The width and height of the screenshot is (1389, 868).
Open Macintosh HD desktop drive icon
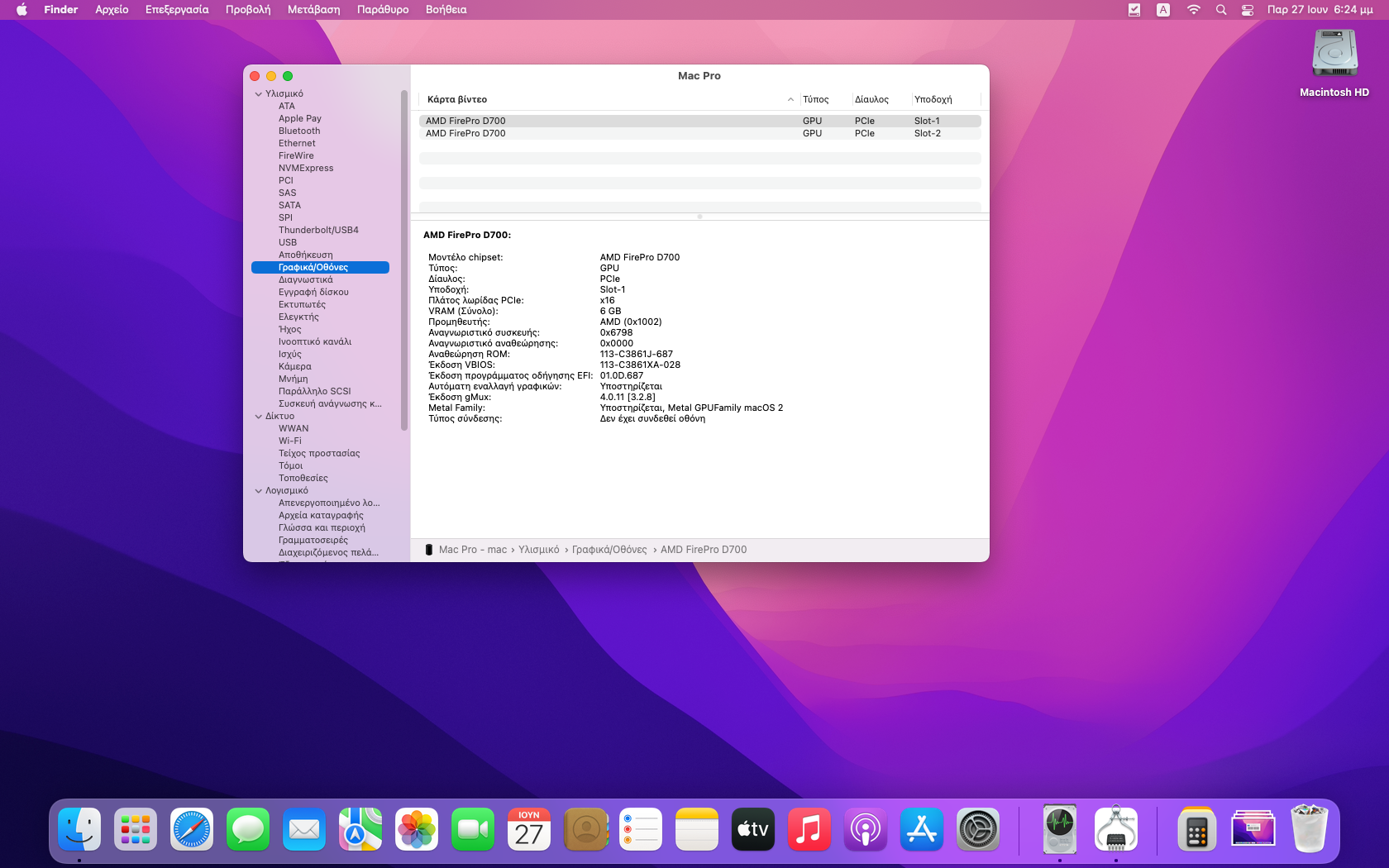click(x=1334, y=55)
